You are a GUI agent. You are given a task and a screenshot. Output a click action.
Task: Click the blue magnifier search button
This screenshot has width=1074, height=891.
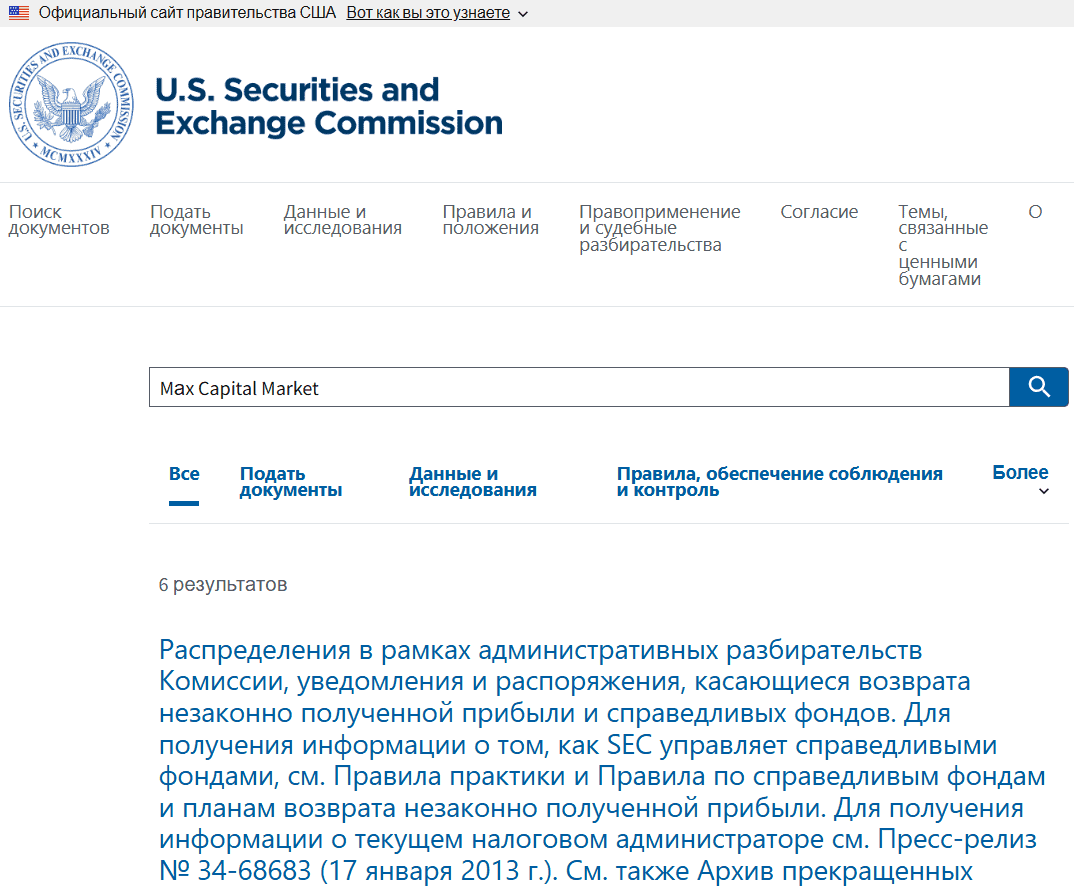coord(1039,387)
